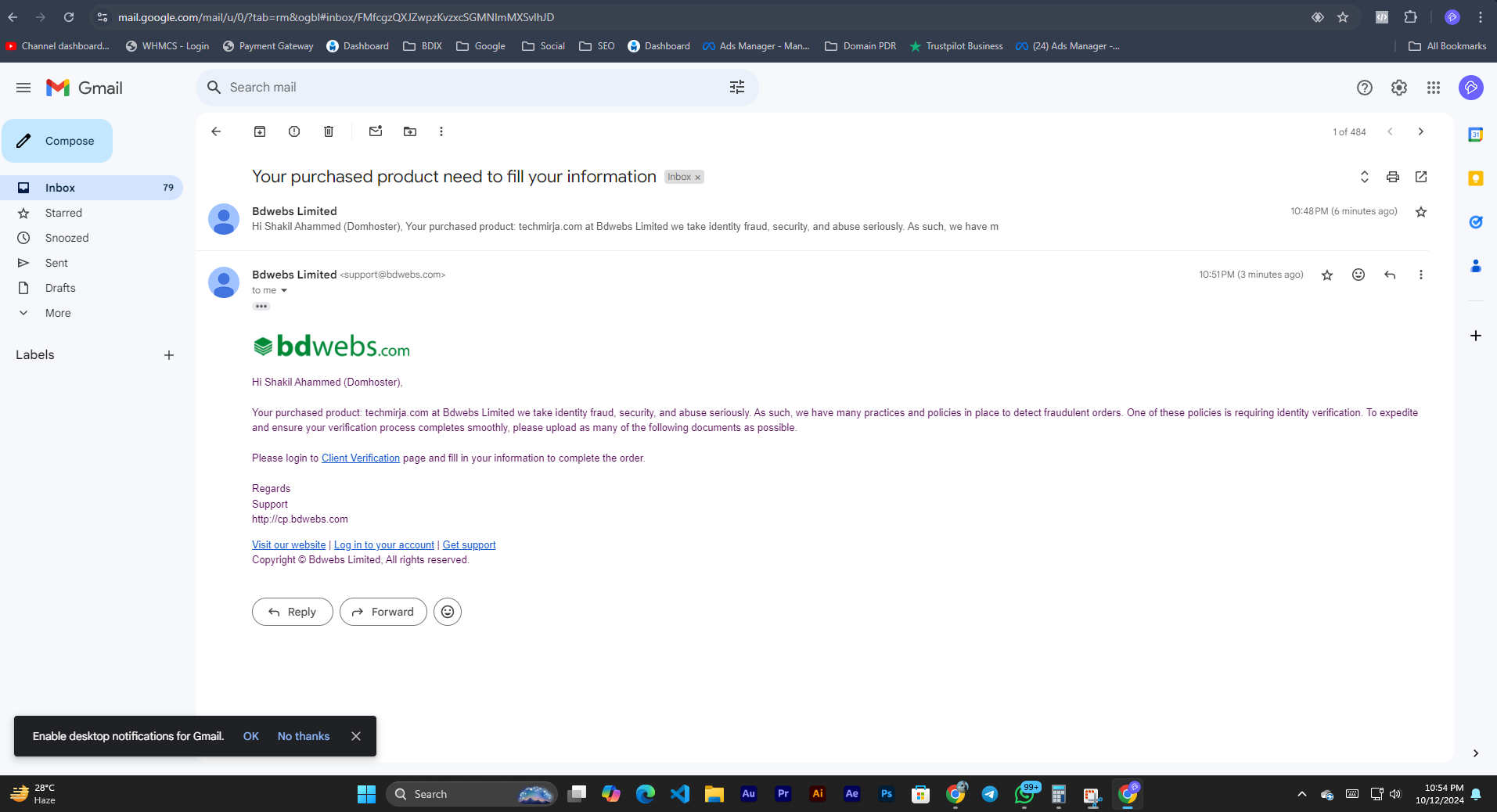Open Google apps grid
The height and width of the screenshot is (812, 1497).
(1434, 88)
